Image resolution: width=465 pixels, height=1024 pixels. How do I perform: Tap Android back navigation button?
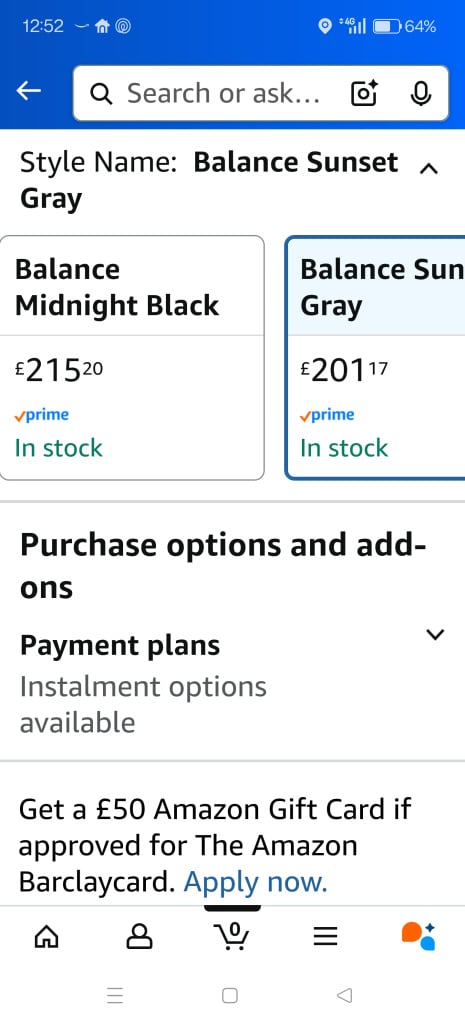(x=344, y=995)
